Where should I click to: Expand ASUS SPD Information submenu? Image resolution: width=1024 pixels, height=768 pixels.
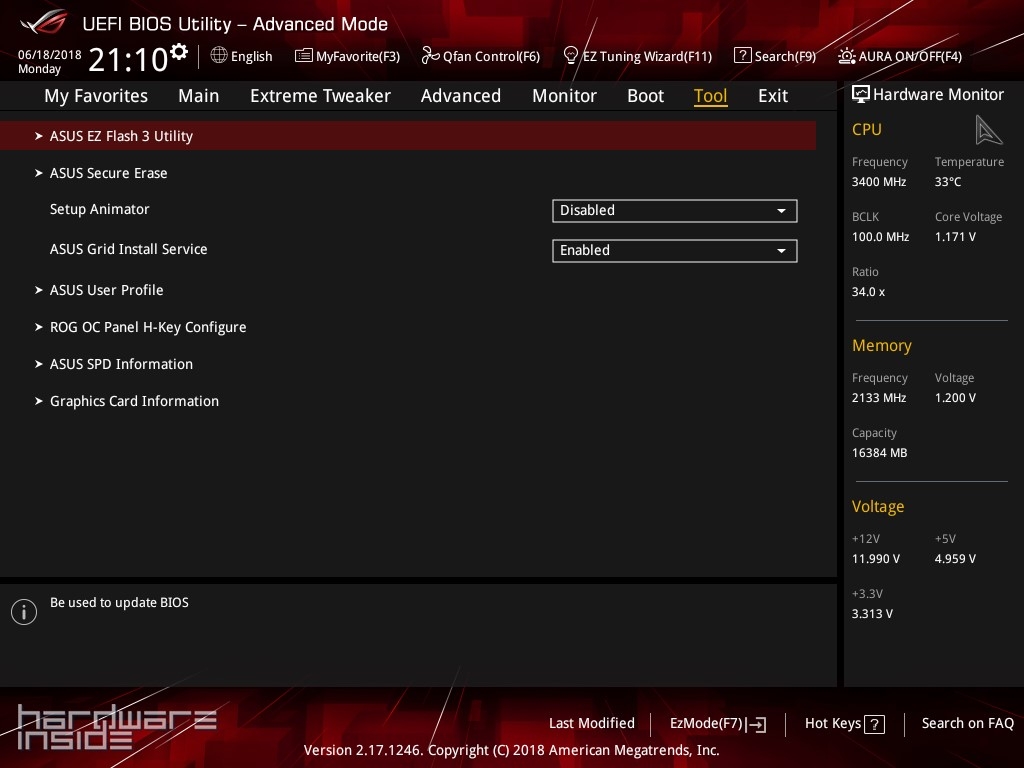point(121,364)
